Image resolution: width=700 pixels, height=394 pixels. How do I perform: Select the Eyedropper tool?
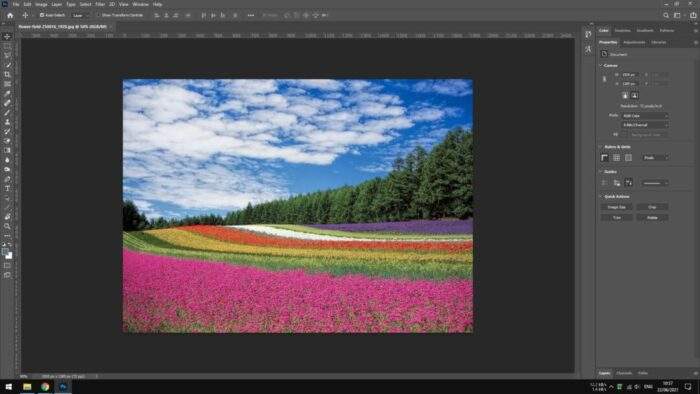7,93
